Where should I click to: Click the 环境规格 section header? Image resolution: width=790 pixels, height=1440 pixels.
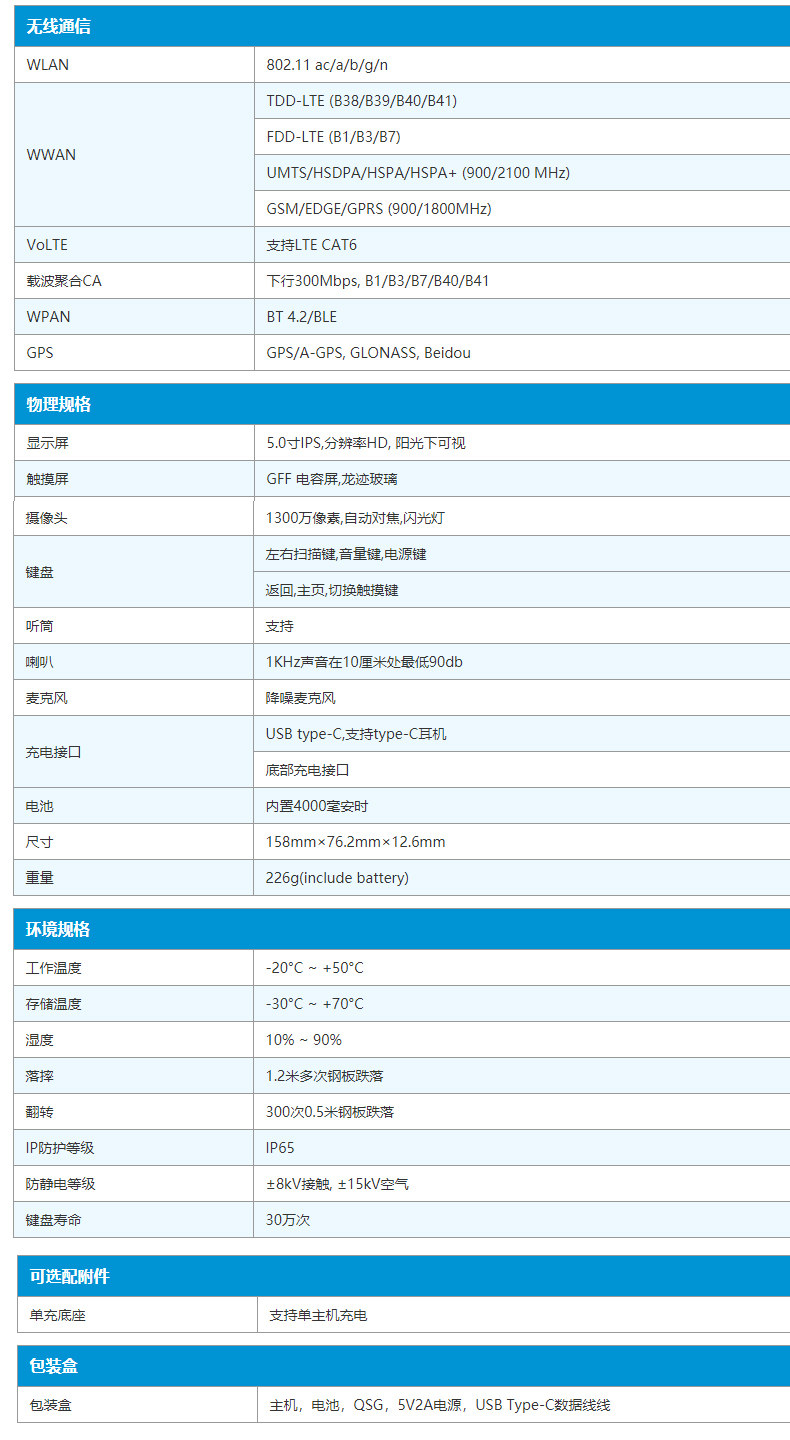click(x=402, y=929)
